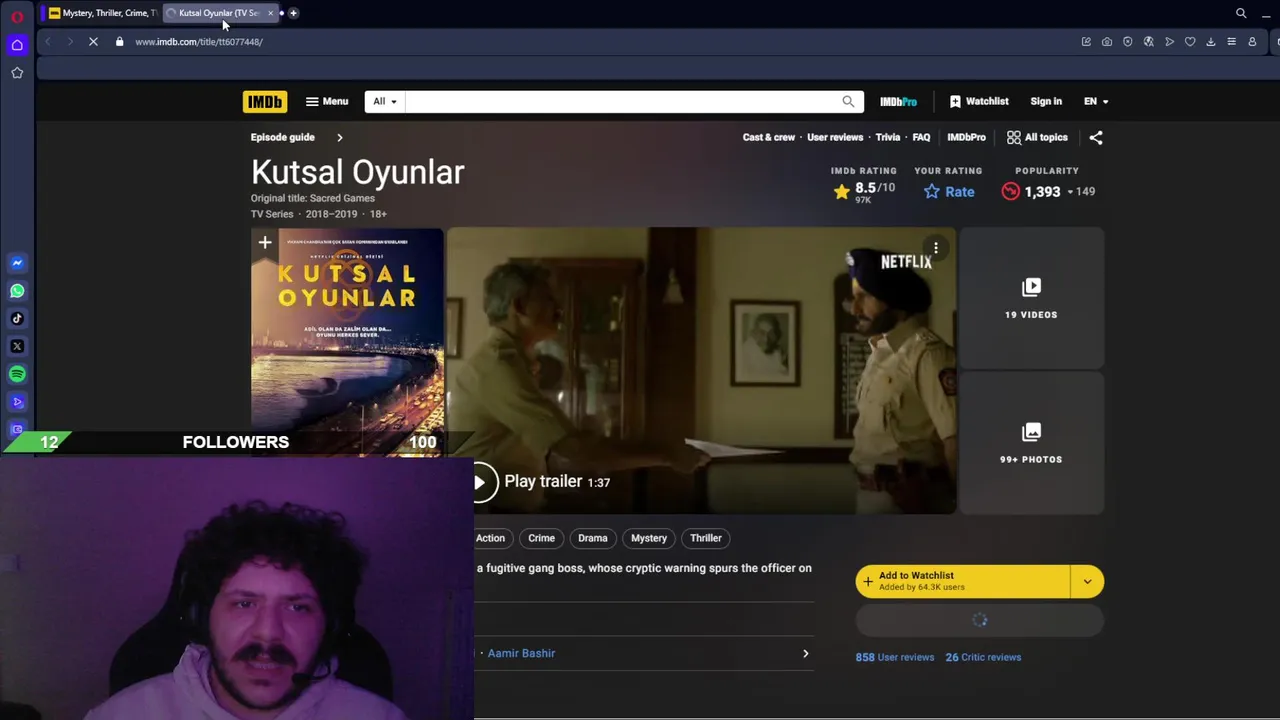
Task: Open the edit note toolbar icon
Action: (1086, 42)
